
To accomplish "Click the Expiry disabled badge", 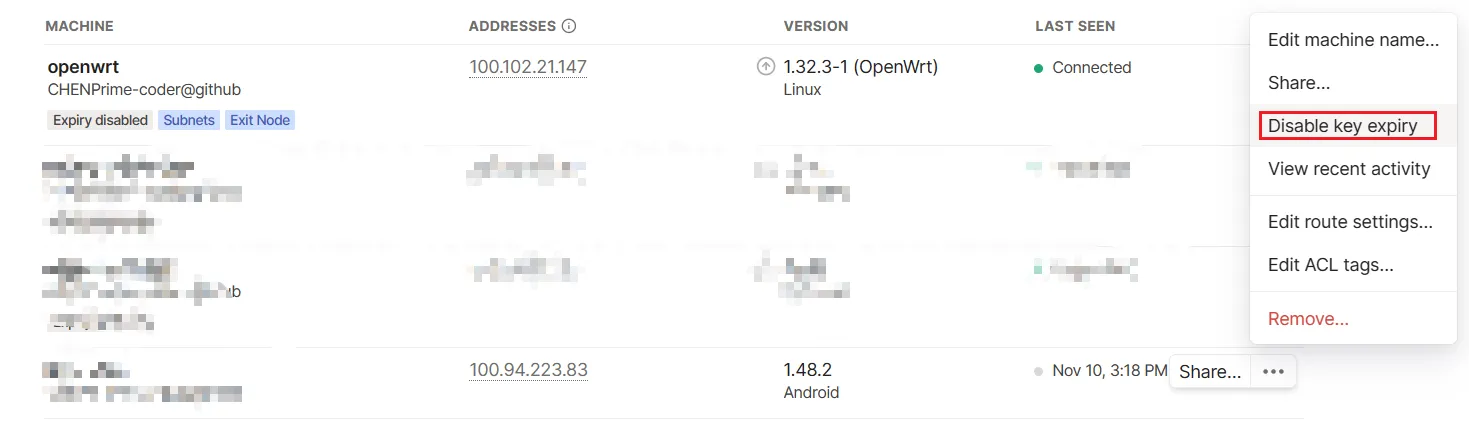I will tap(100, 120).
